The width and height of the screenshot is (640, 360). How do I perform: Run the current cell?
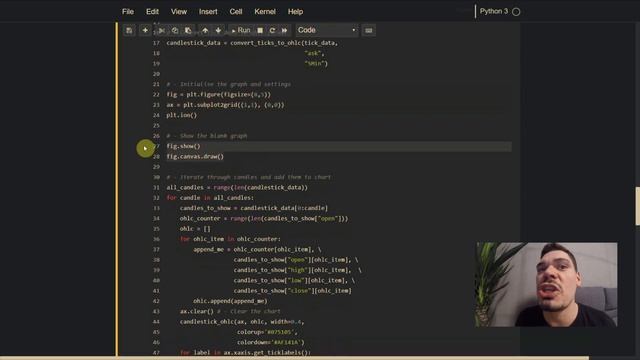(x=241, y=31)
